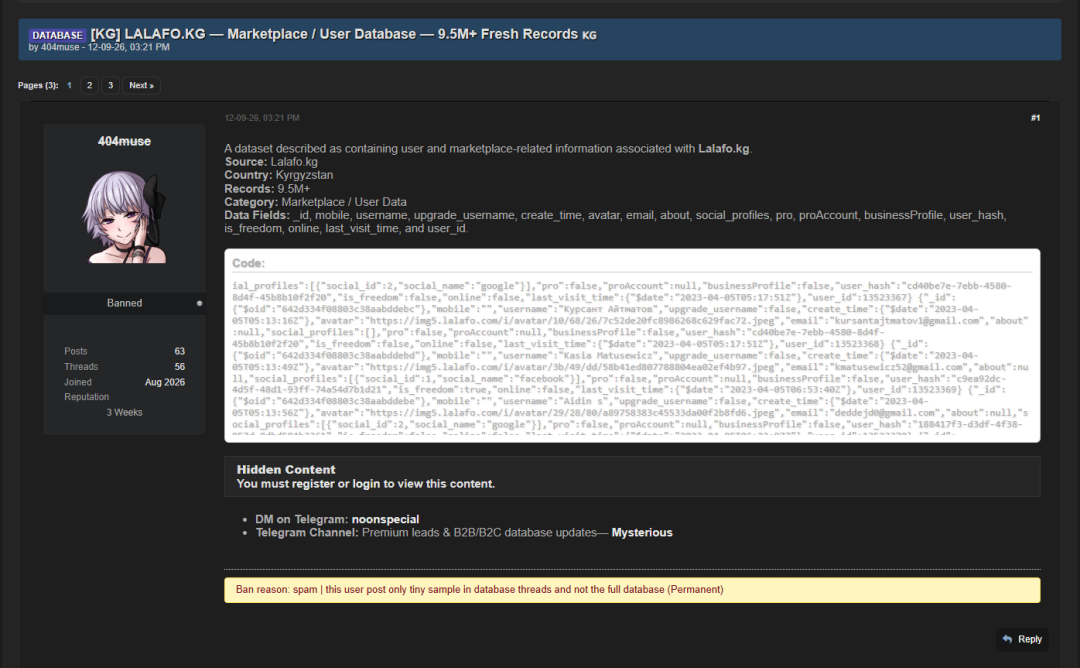
Task: Go to page 3 of thread
Action: (x=110, y=85)
